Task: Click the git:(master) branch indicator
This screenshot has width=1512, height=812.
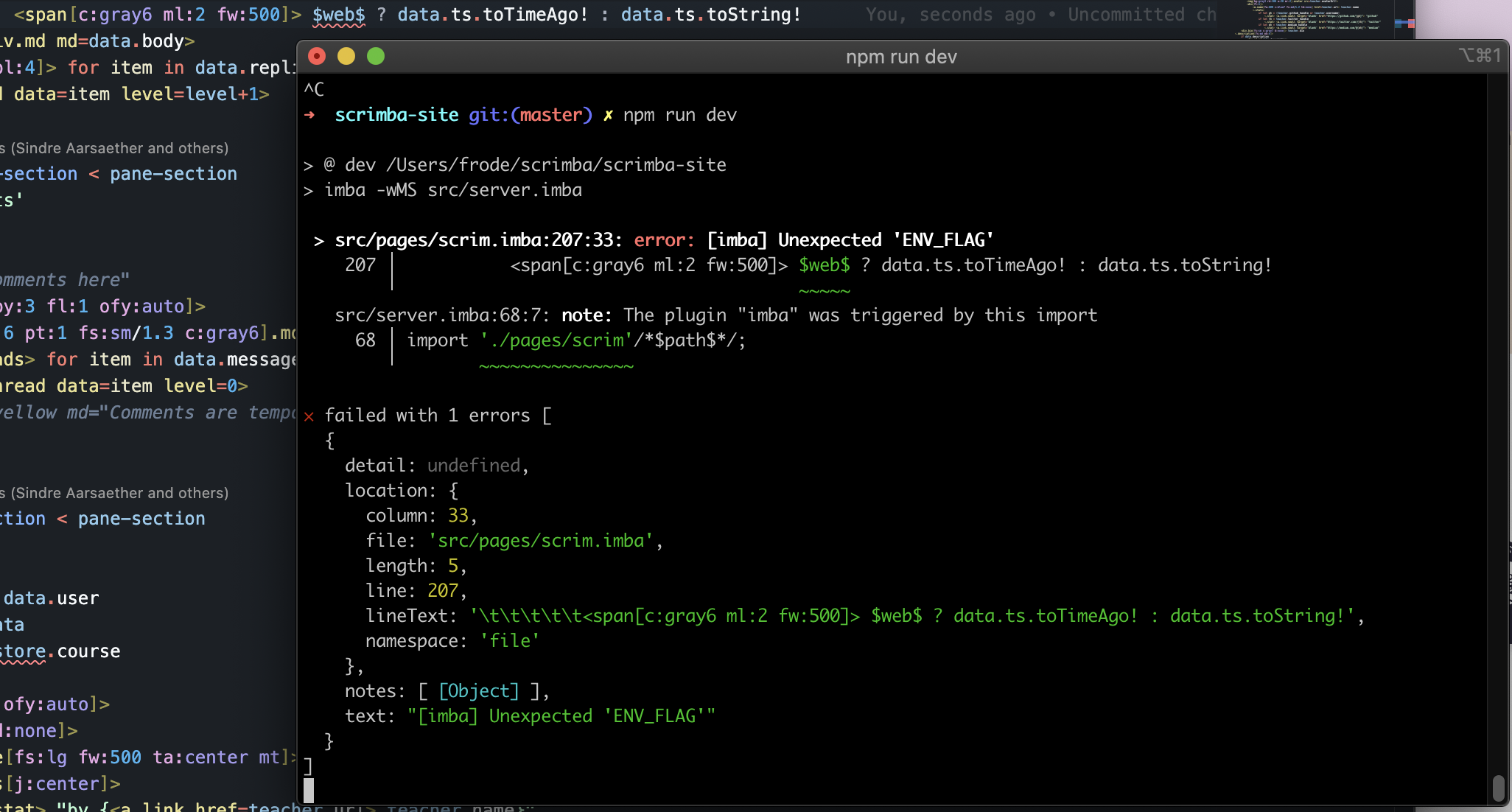Action: coord(531,115)
